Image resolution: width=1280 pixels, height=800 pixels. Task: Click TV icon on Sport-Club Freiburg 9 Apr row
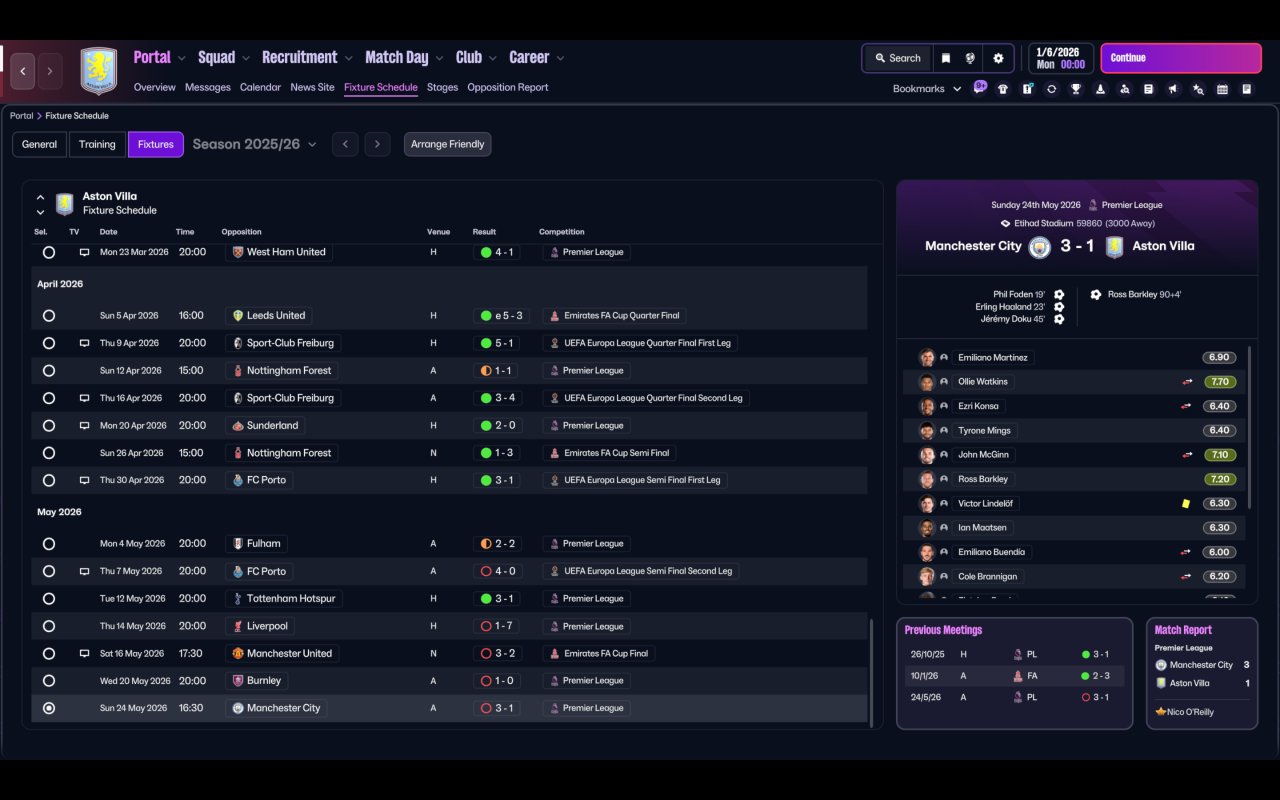click(85, 343)
